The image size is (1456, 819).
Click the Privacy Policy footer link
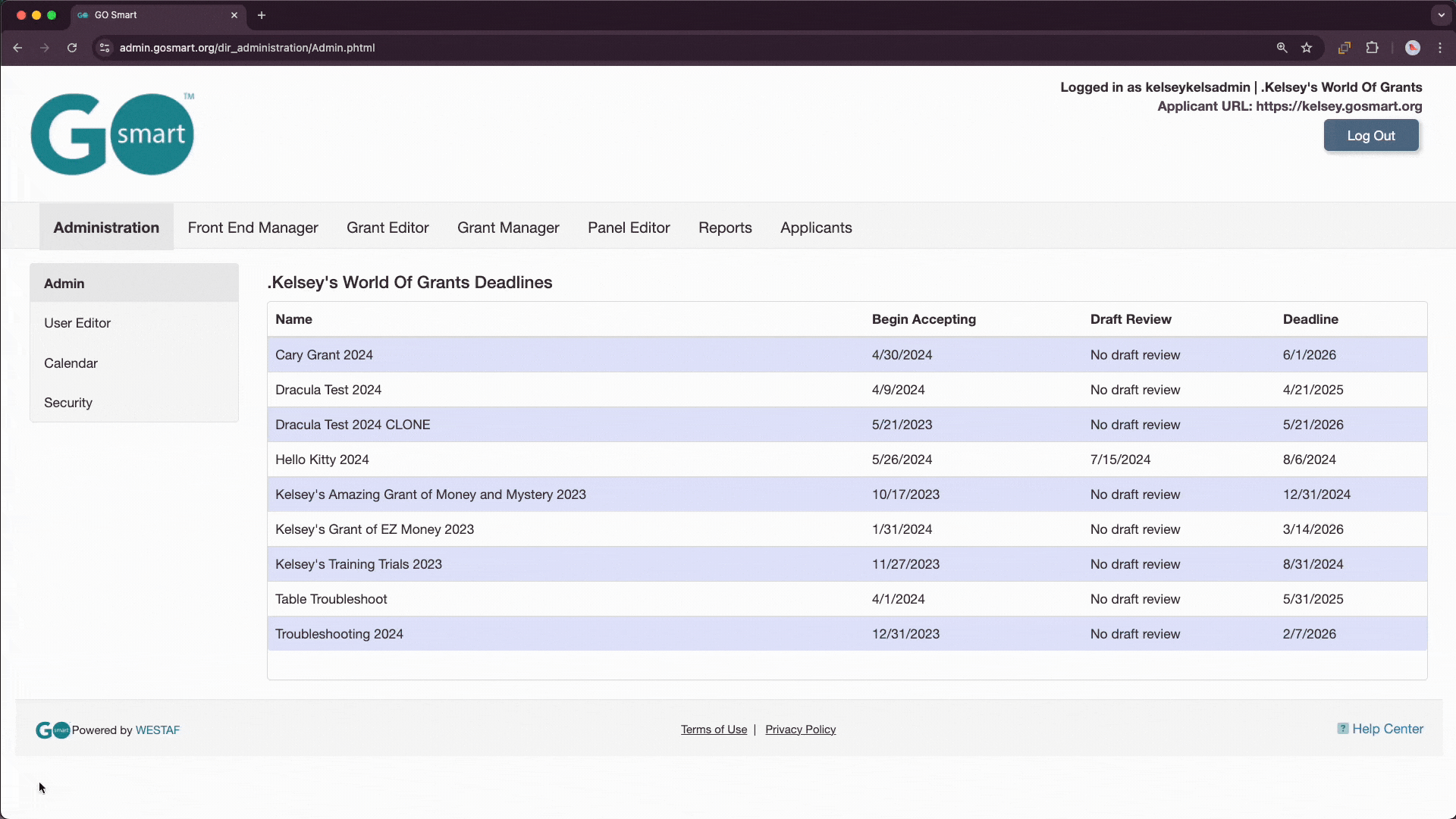click(x=800, y=729)
